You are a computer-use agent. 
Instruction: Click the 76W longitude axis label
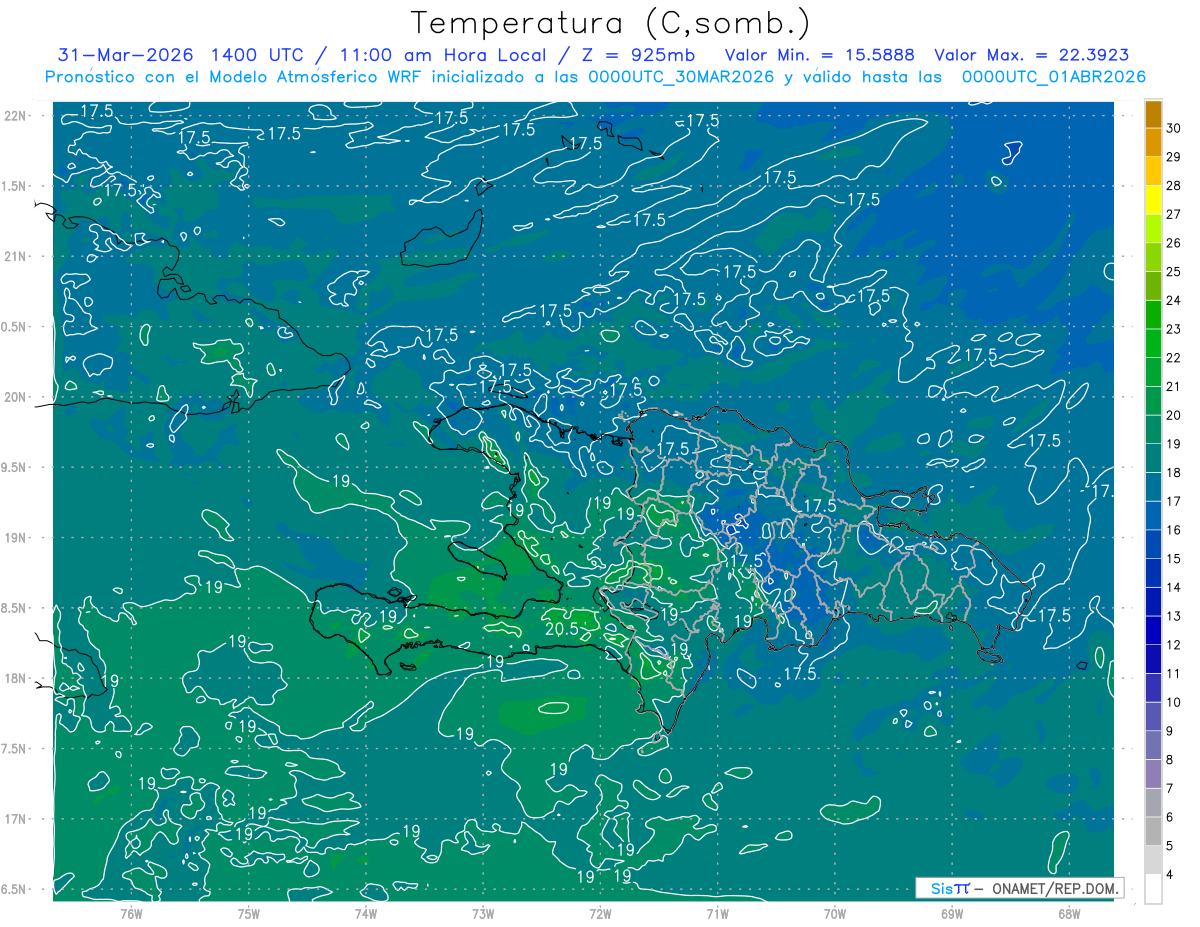[x=131, y=913]
